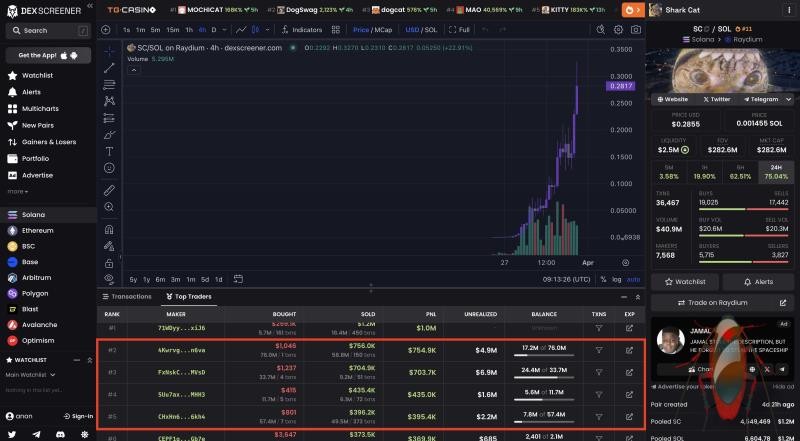800x441 pixels.
Task: Open the Telegram icon at sidebar bottom
Action: pos(36,434)
